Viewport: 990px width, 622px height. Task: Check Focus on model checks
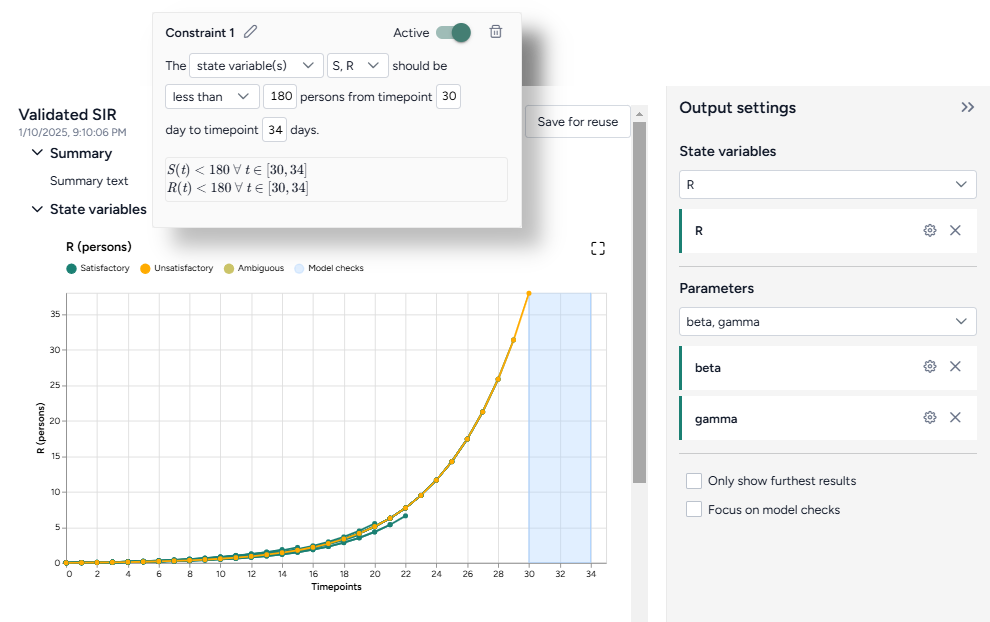(x=694, y=510)
